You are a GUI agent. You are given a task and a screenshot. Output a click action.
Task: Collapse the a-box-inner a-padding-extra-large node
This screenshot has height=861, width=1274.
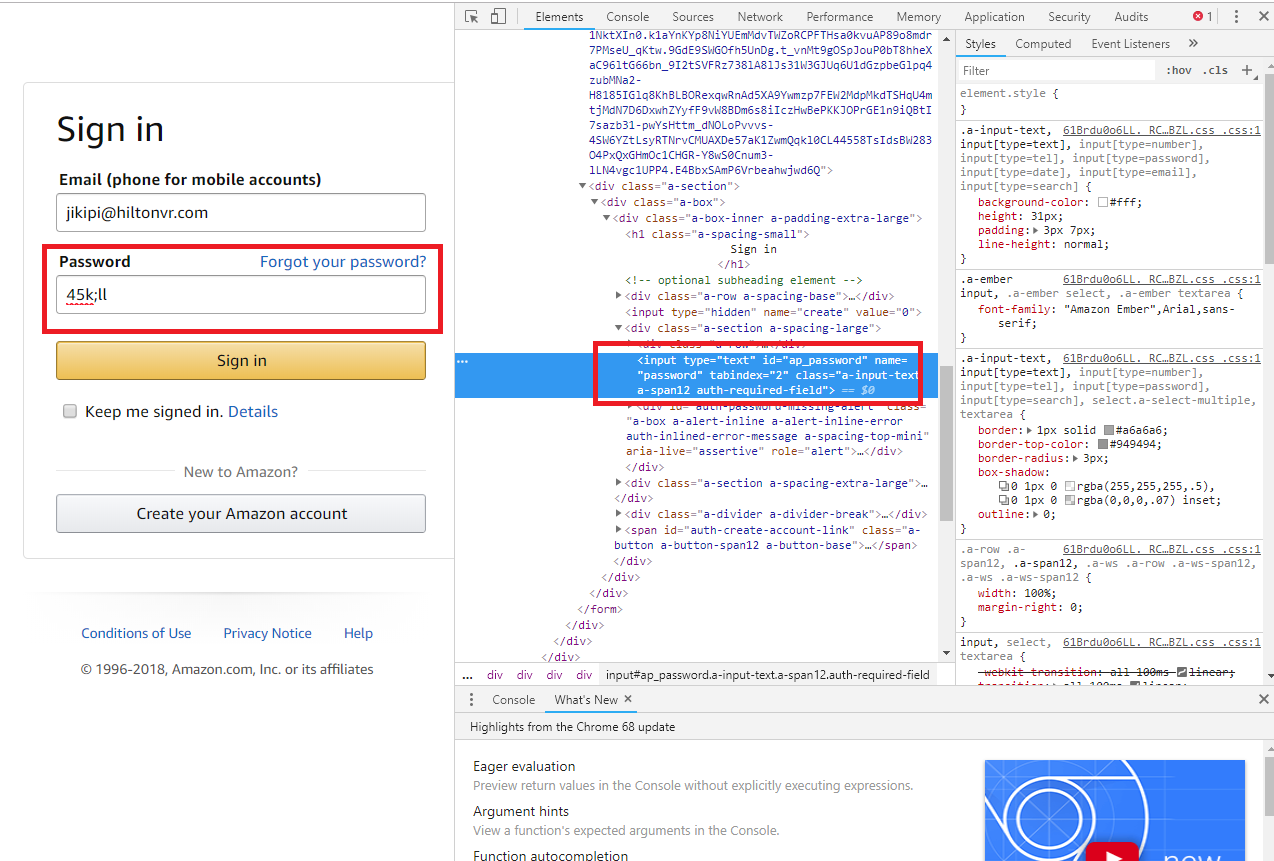click(x=607, y=218)
